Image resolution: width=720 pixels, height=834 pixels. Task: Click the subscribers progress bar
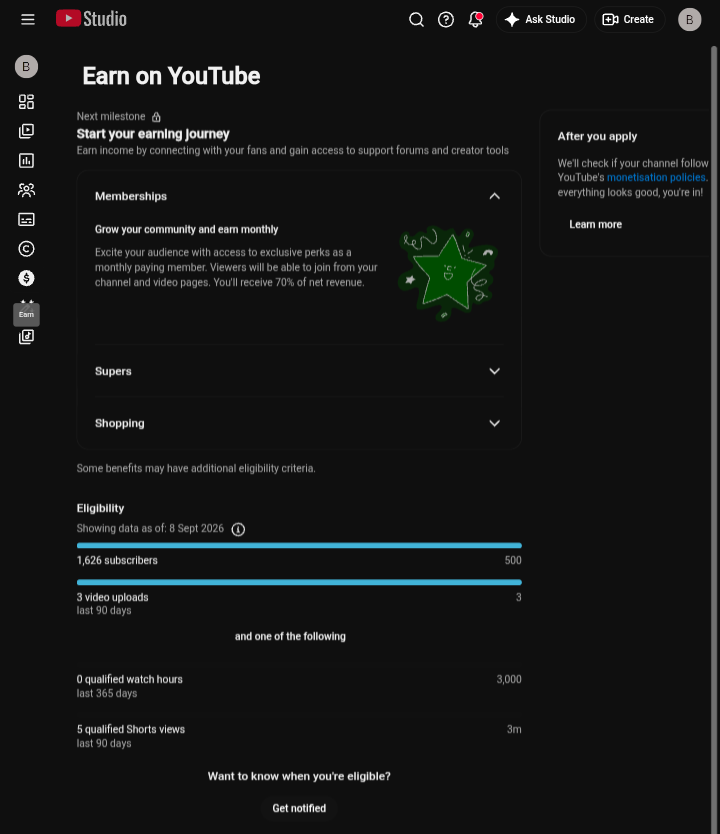click(299, 546)
